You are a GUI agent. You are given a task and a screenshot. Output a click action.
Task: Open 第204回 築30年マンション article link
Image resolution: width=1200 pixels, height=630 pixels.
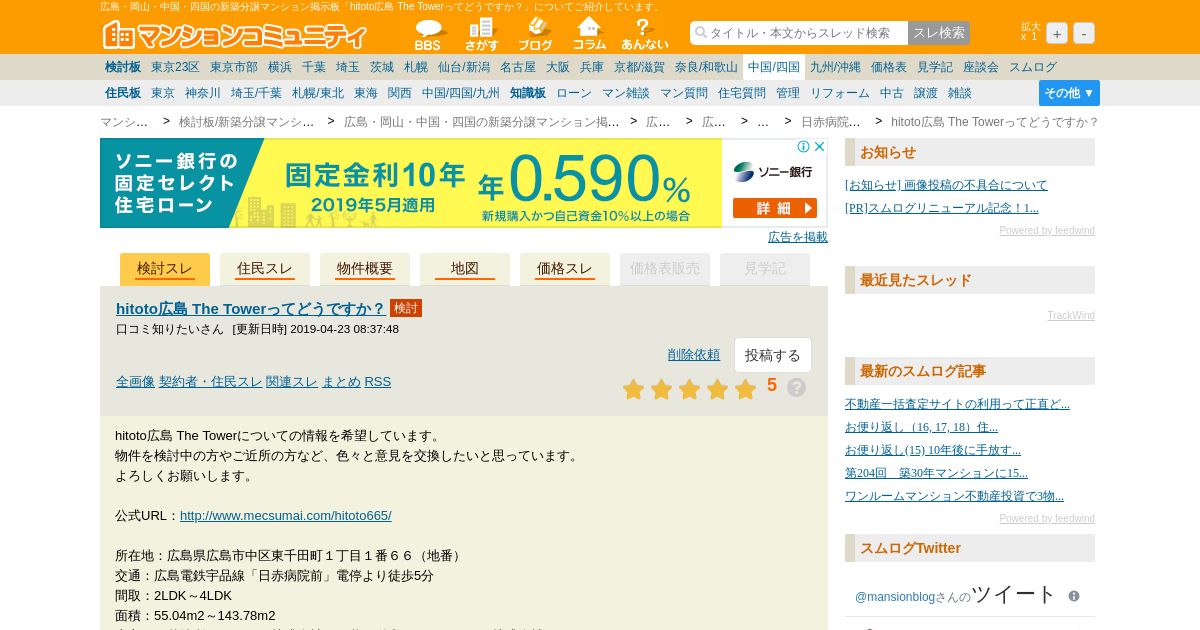click(x=936, y=473)
